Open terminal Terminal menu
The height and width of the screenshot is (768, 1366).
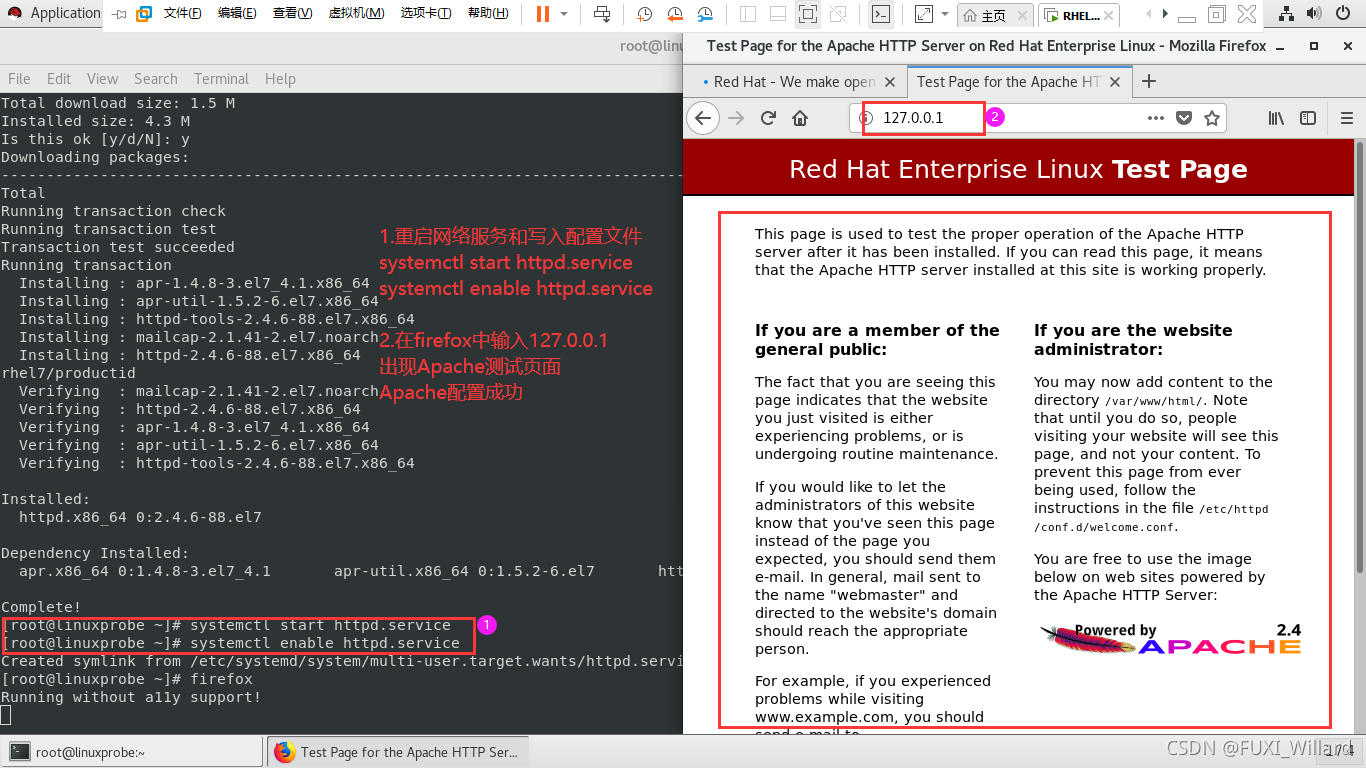tap(221, 79)
